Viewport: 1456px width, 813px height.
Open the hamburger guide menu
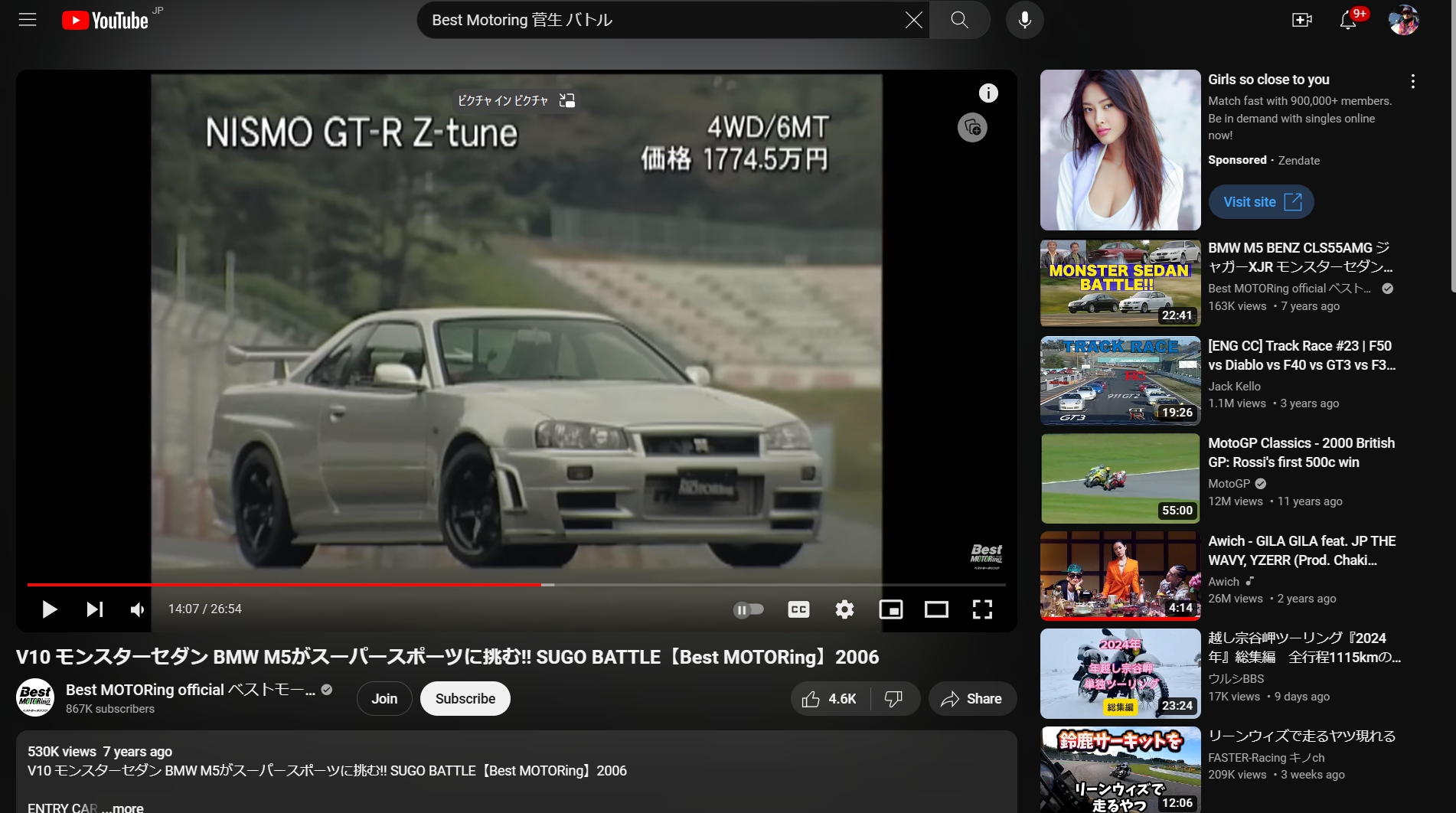[28, 20]
